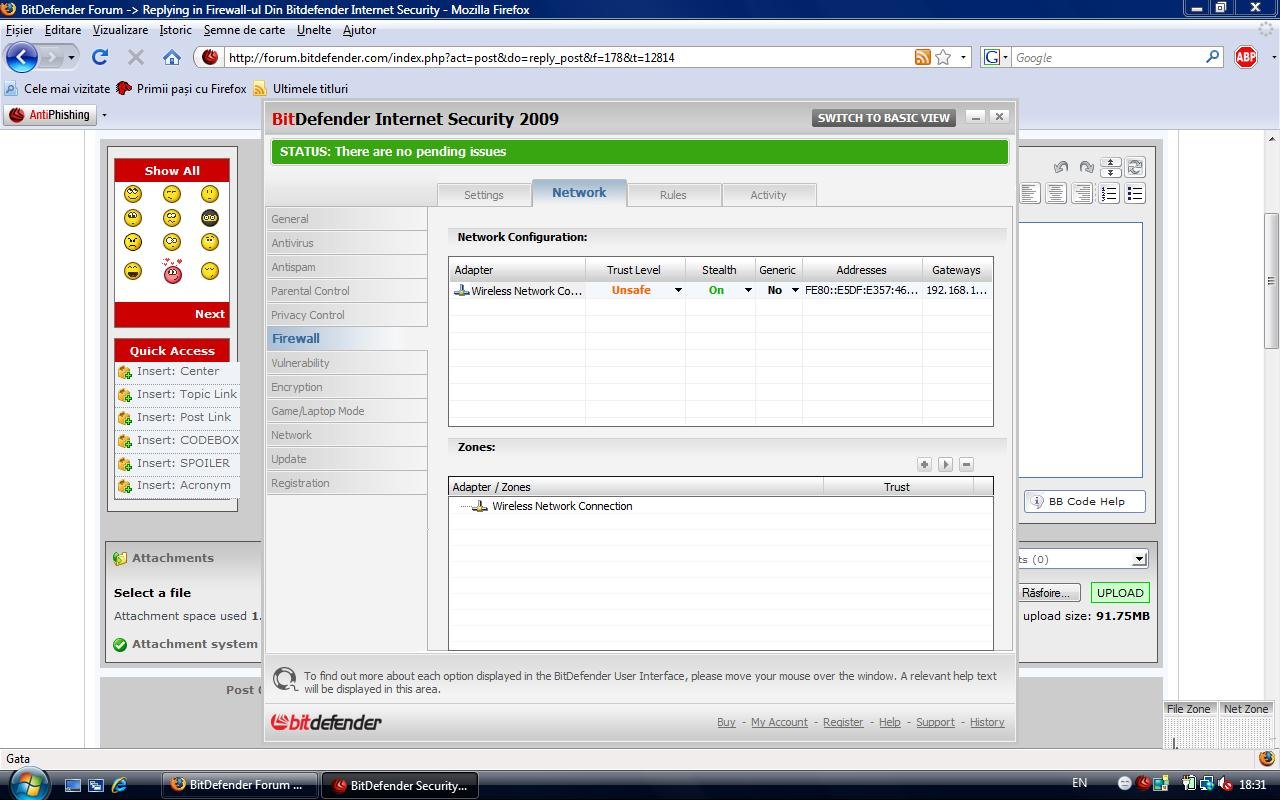The image size is (1280, 800).
Task: Click the redo arrow in forum editor
Action: click(1087, 167)
